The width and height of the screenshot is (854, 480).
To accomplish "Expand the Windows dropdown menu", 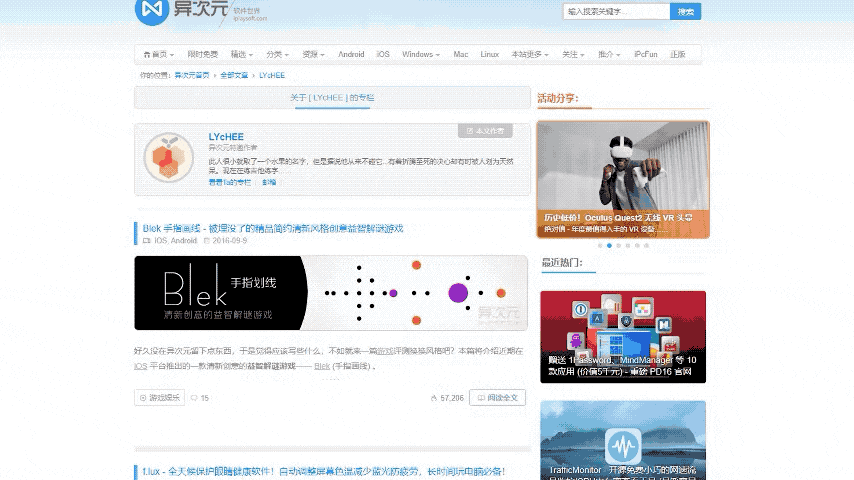I will click(420, 54).
